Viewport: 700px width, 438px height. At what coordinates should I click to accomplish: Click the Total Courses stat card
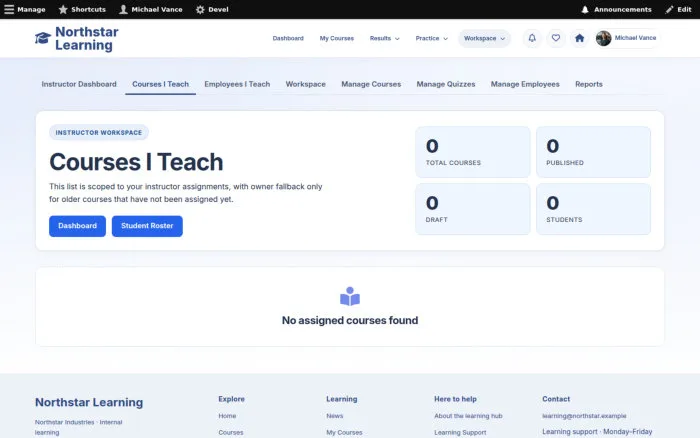473,152
